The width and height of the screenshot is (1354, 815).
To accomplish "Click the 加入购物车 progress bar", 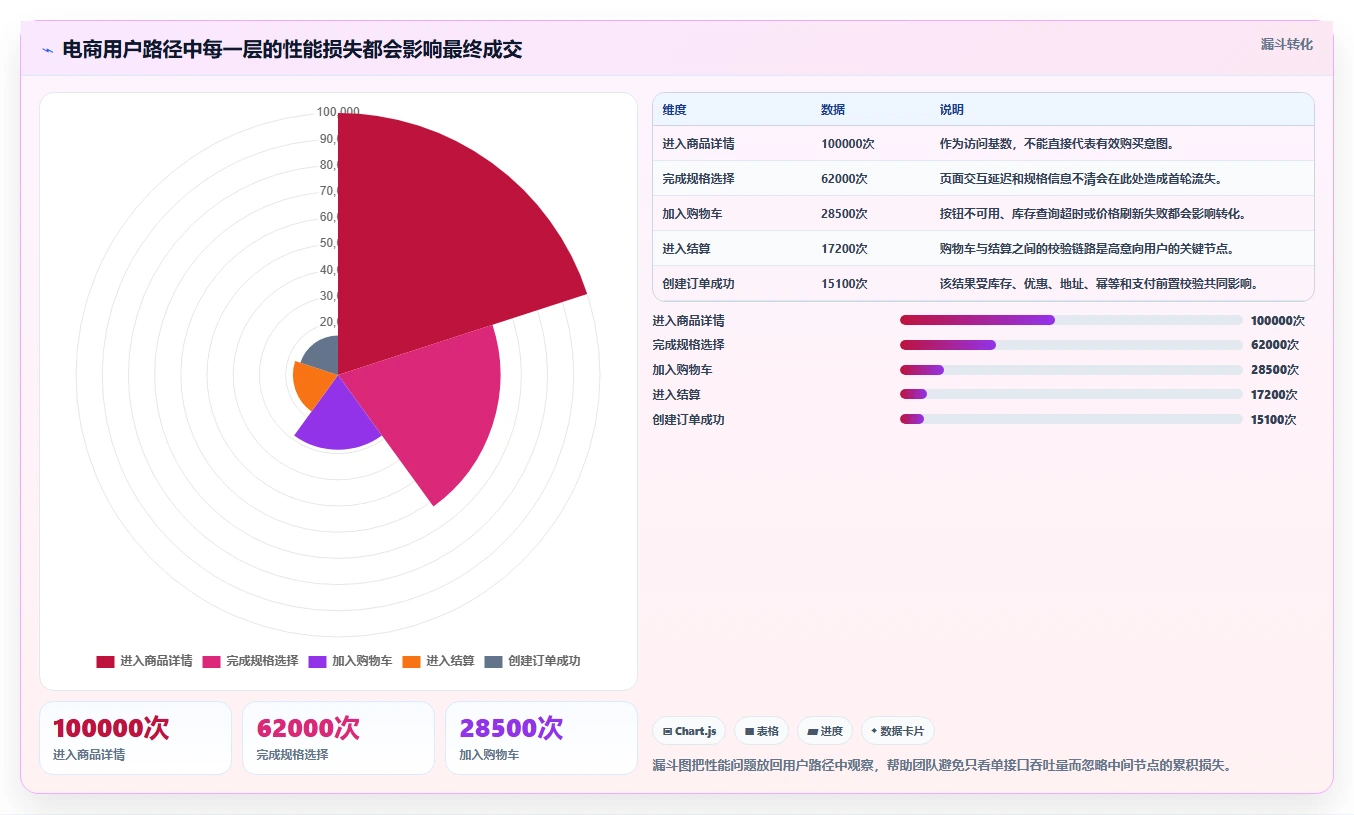I will click(x=1071, y=370).
